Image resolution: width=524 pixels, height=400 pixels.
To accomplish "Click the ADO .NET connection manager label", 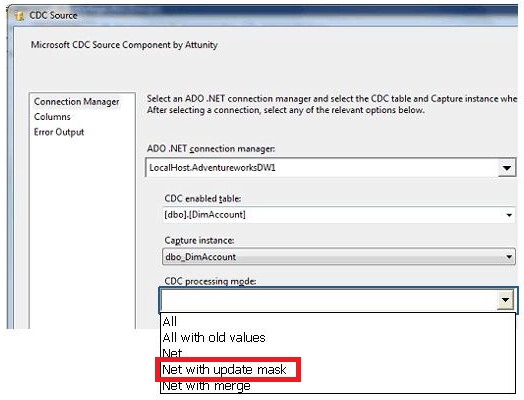I will pyautogui.click(x=211, y=149).
